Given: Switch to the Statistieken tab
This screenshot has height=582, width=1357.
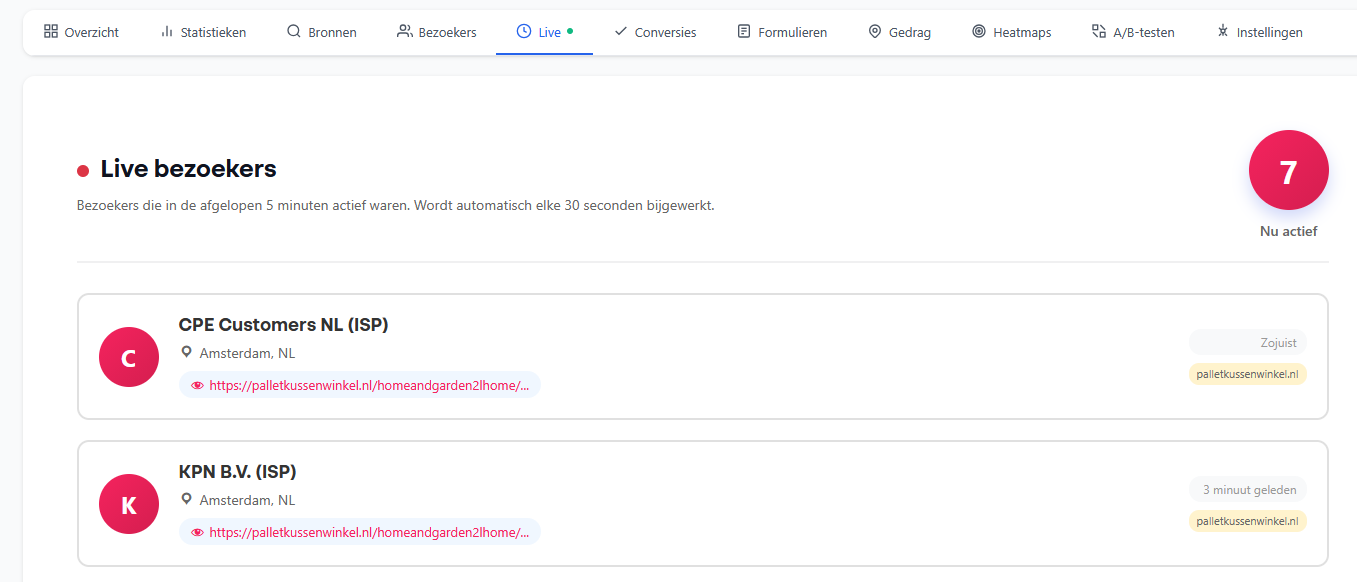Looking at the screenshot, I should pos(203,32).
